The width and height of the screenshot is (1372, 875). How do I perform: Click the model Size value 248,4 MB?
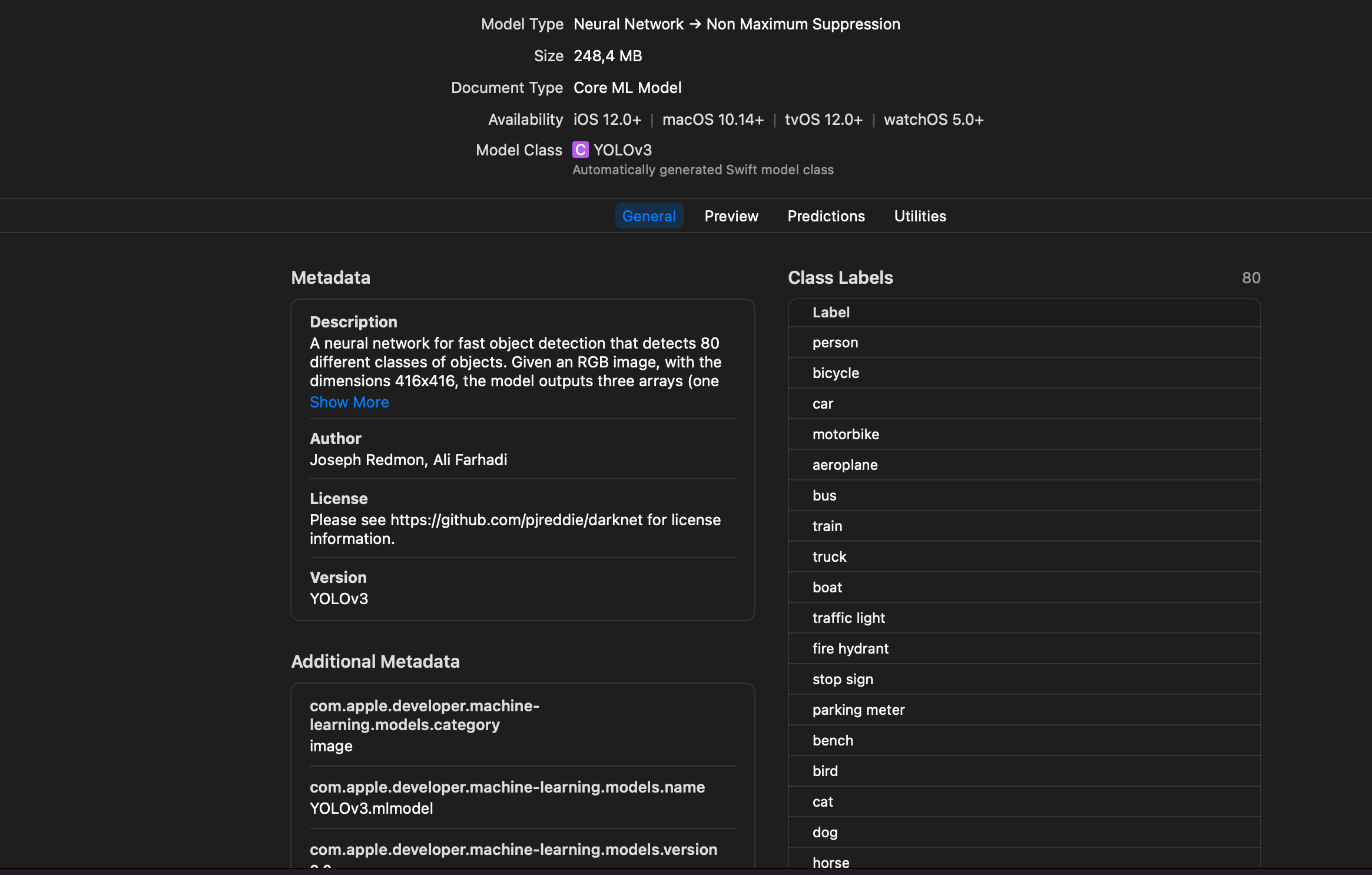point(607,55)
